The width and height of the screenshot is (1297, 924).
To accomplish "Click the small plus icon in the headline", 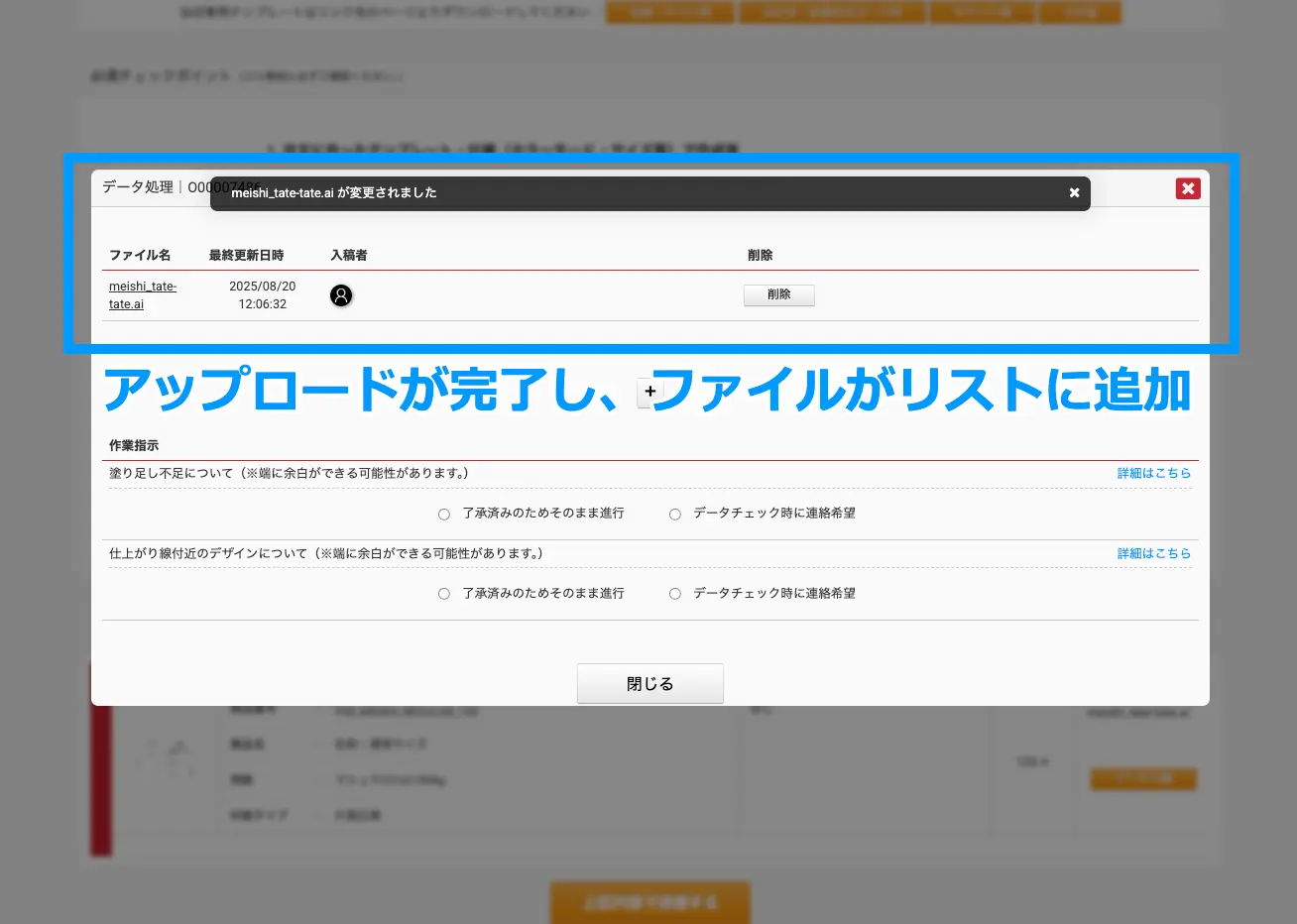I will point(649,393).
